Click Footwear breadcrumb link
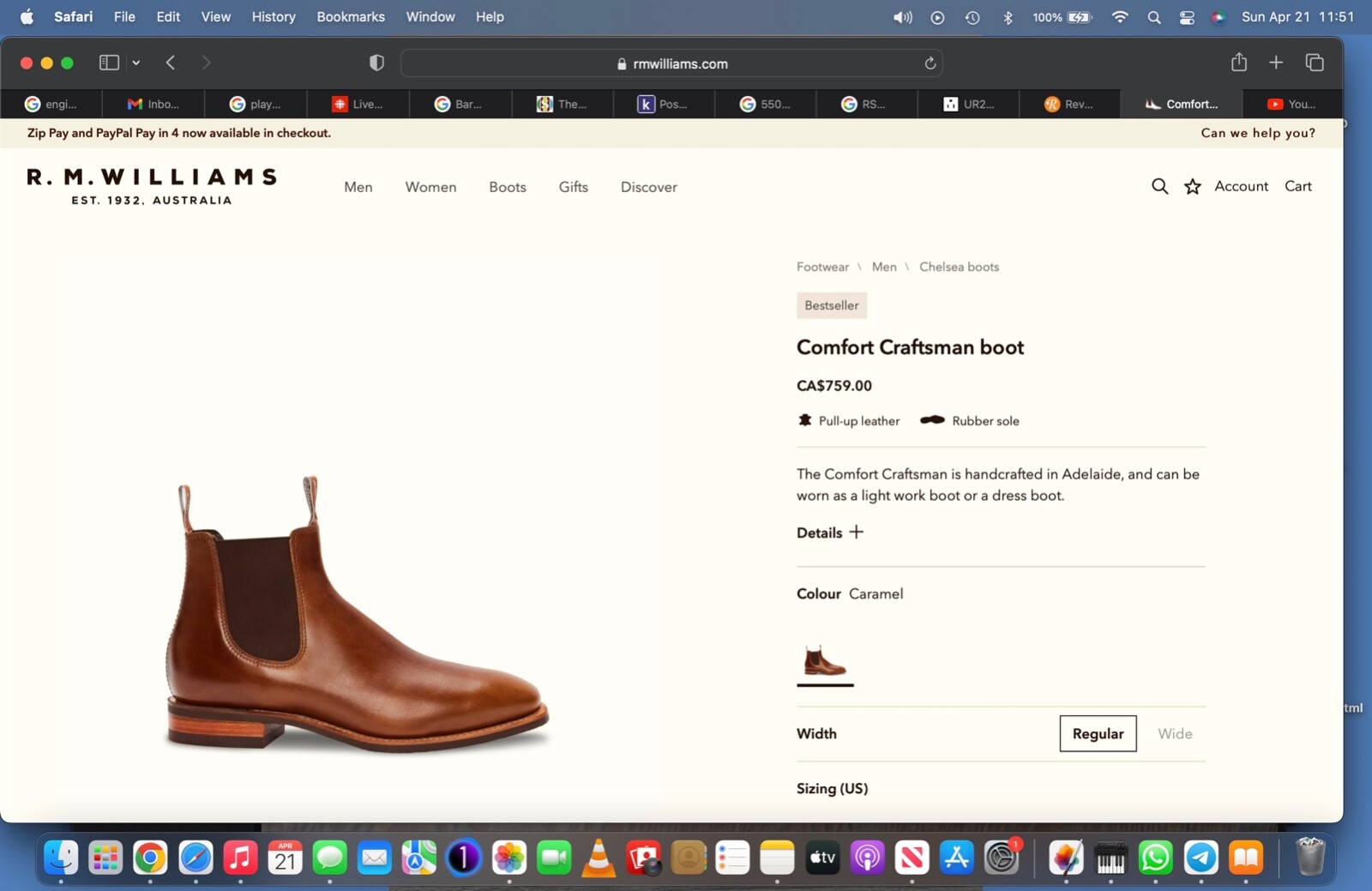 pos(822,267)
